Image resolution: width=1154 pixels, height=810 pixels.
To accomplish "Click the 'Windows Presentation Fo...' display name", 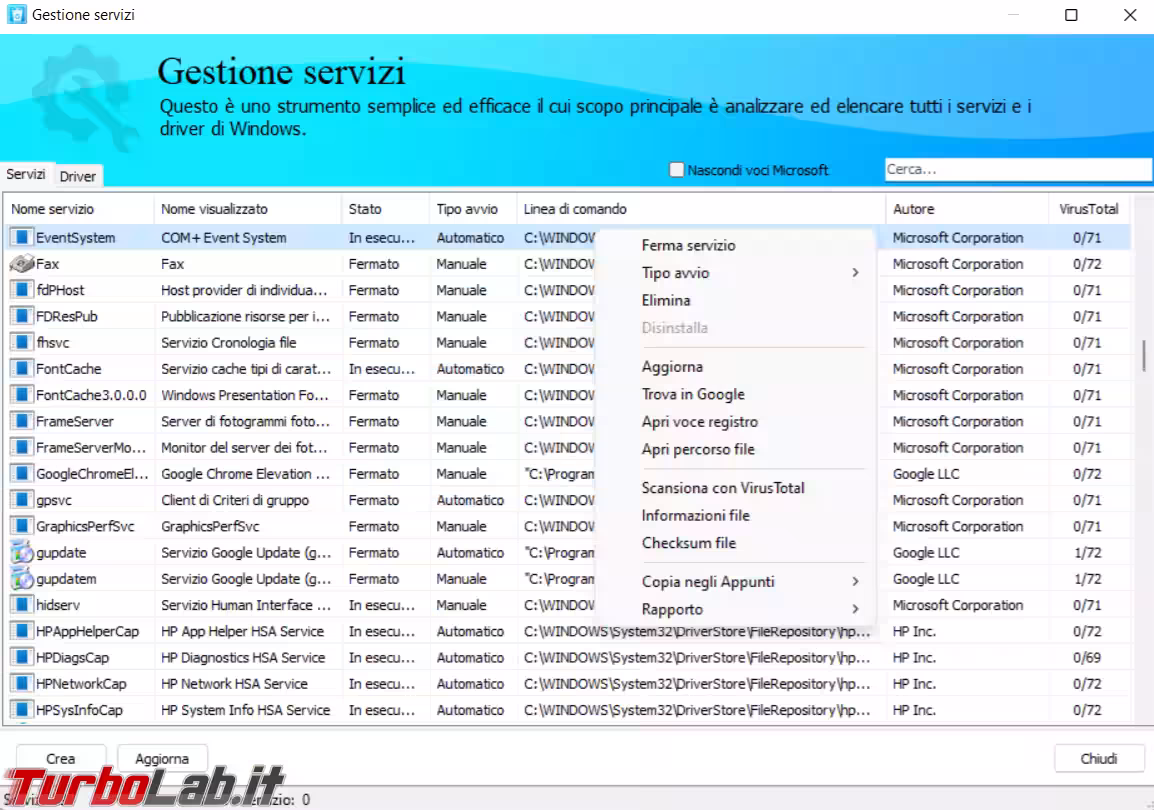I will [x=244, y=395].
